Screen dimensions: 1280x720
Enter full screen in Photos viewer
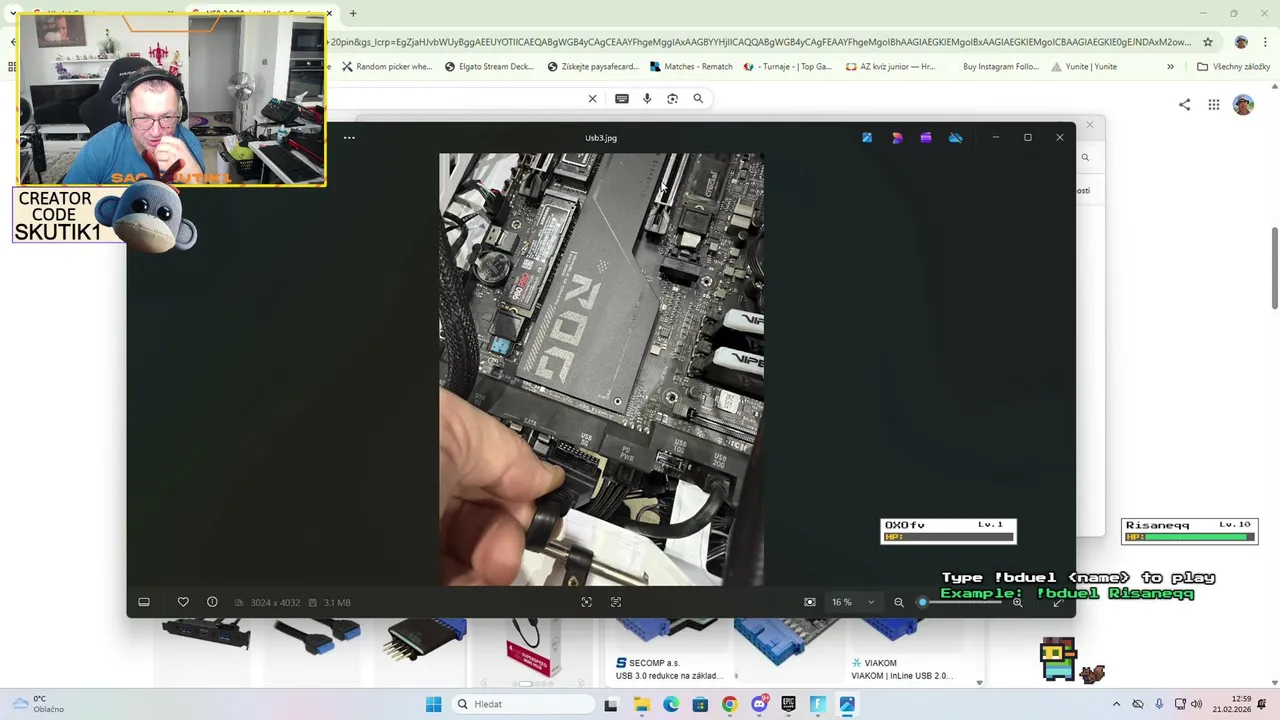(1058, 602)
